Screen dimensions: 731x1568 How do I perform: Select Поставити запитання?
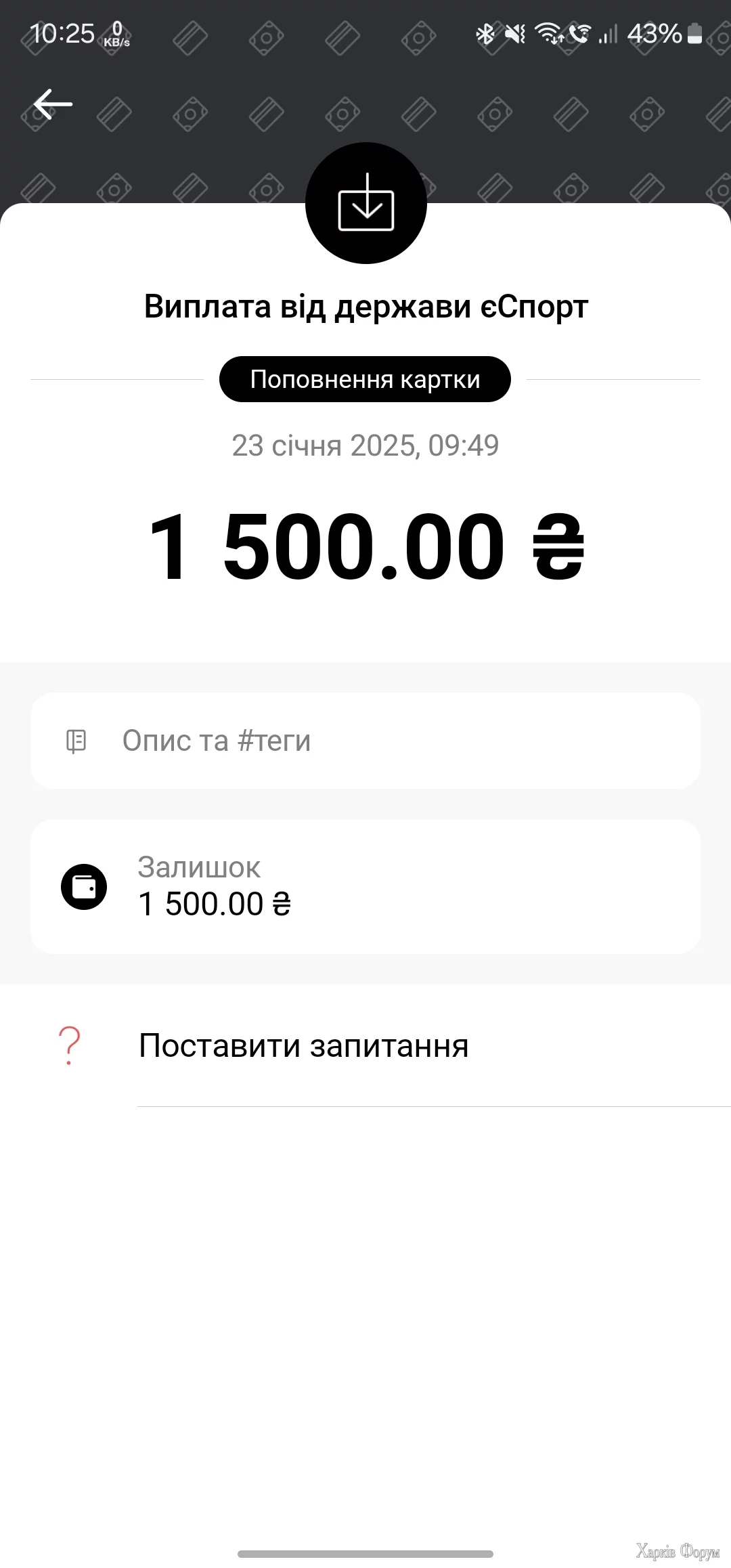(303, 1046)
